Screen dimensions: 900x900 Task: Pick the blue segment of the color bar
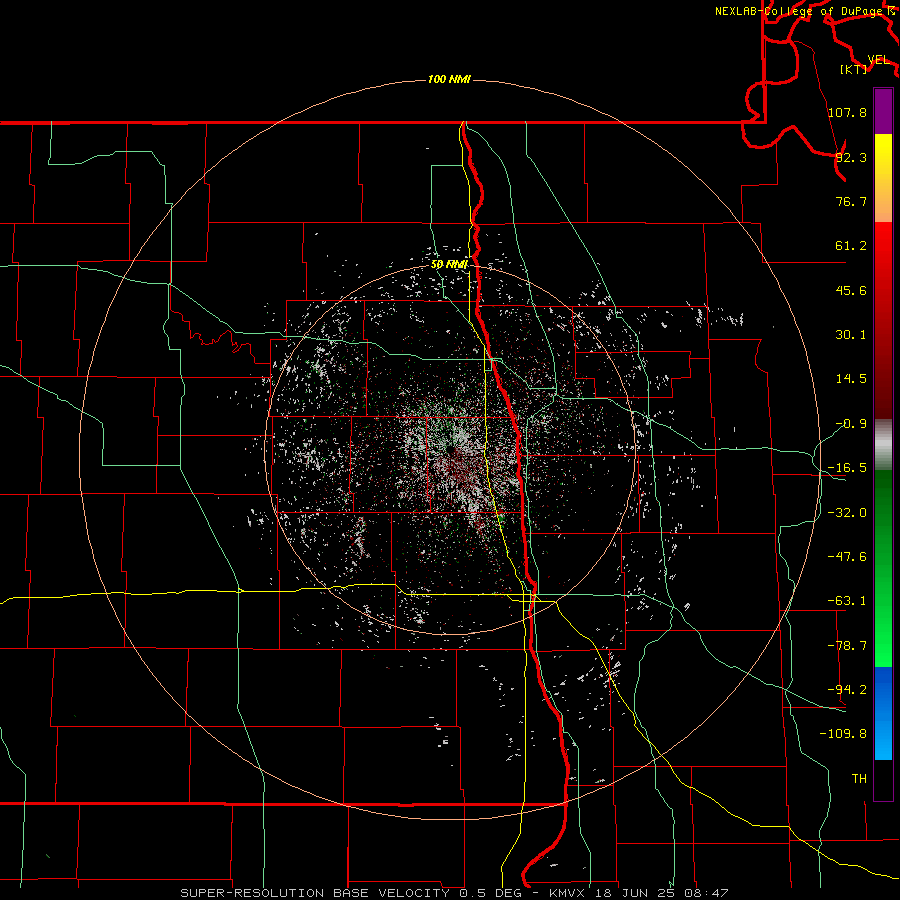pos(883,712)
